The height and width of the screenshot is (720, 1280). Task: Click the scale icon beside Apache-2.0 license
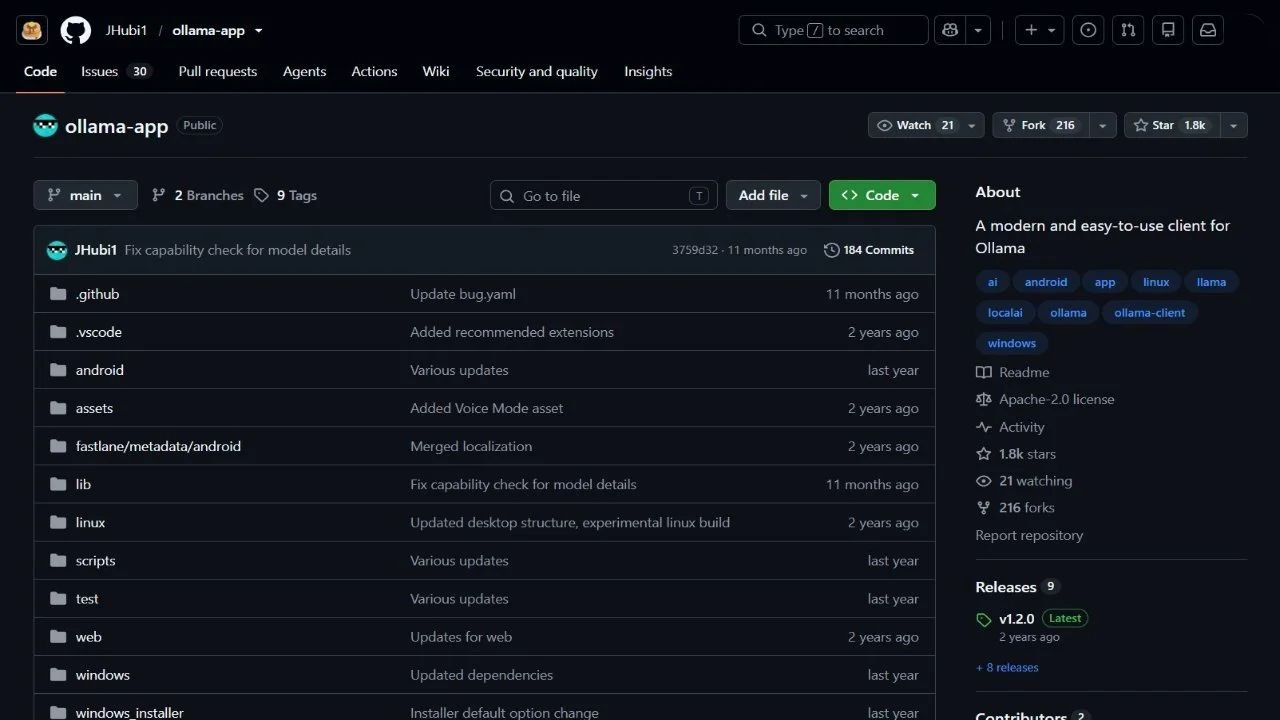pyautogui.click(x=984, y=399)
